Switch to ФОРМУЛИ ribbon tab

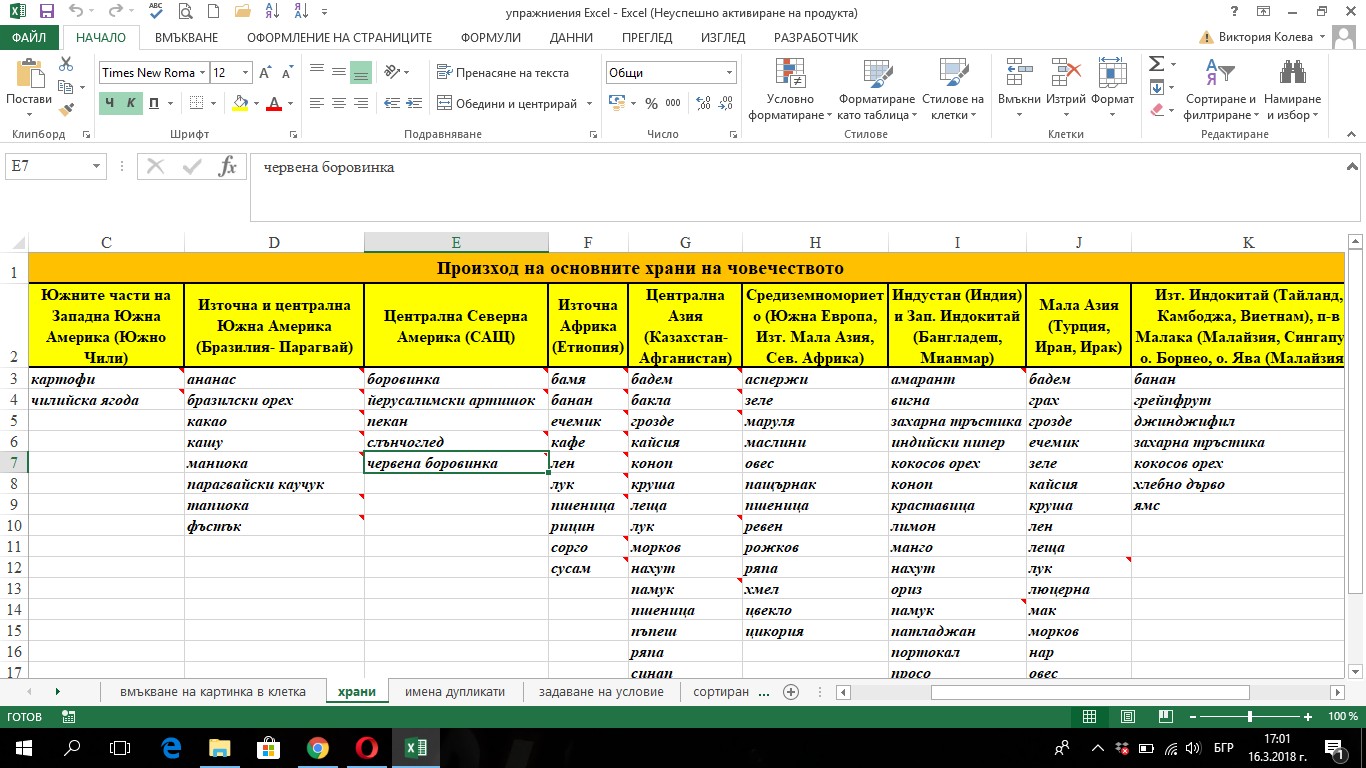click(x=491, y=37)
